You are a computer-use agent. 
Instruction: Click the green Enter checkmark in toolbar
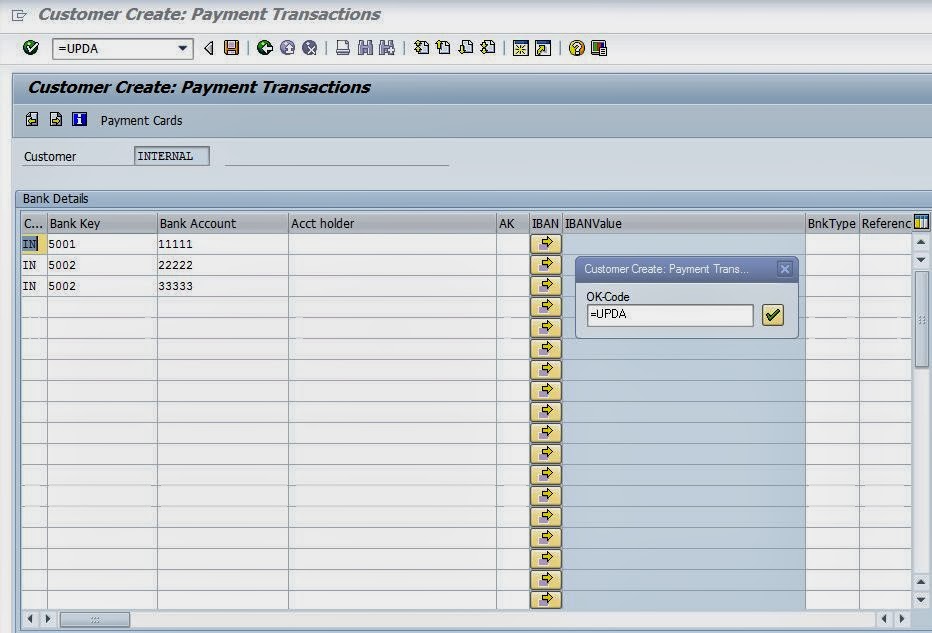31,48
